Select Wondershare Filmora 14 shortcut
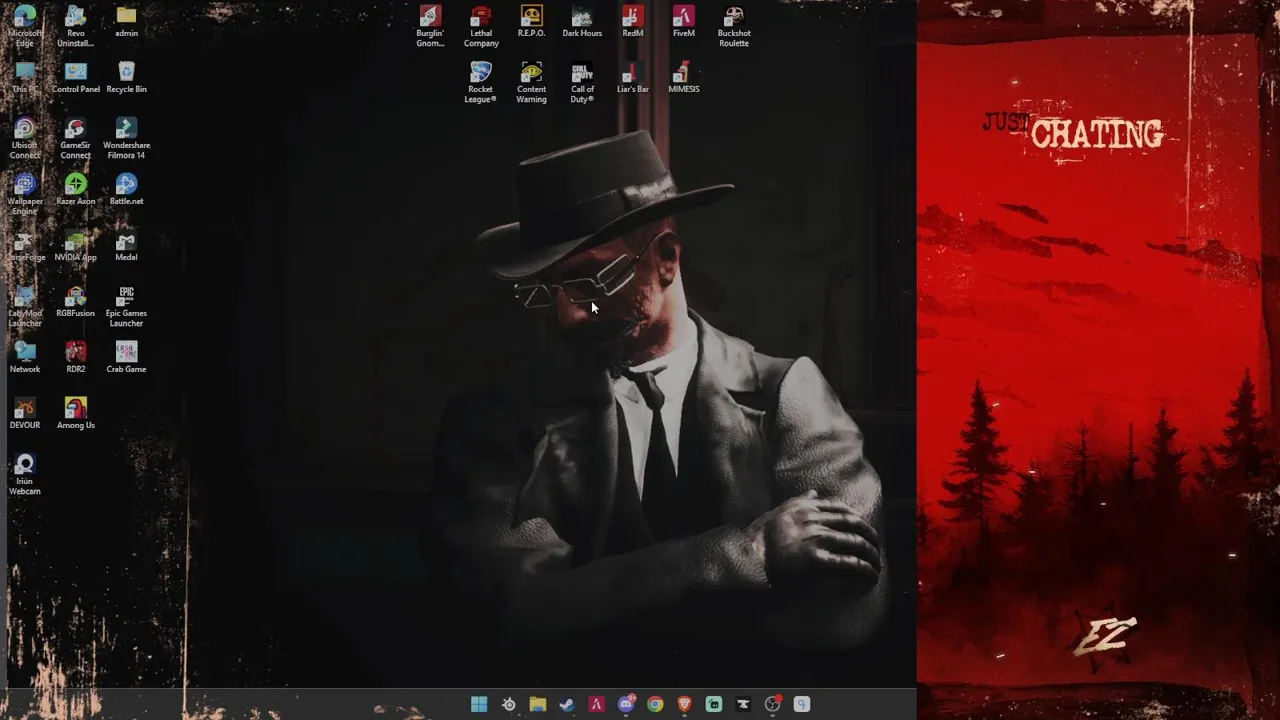 point(126,138)
